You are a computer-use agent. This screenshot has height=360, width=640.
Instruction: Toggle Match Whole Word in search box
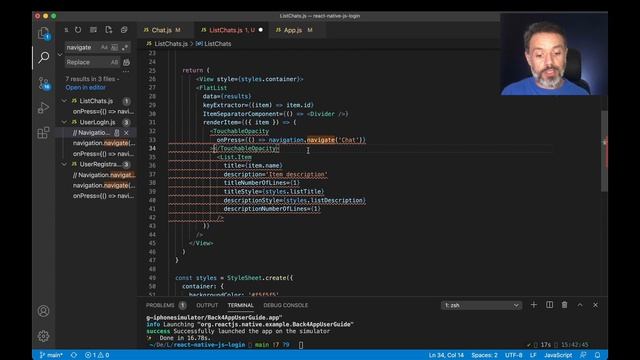[x=114, y=47]
